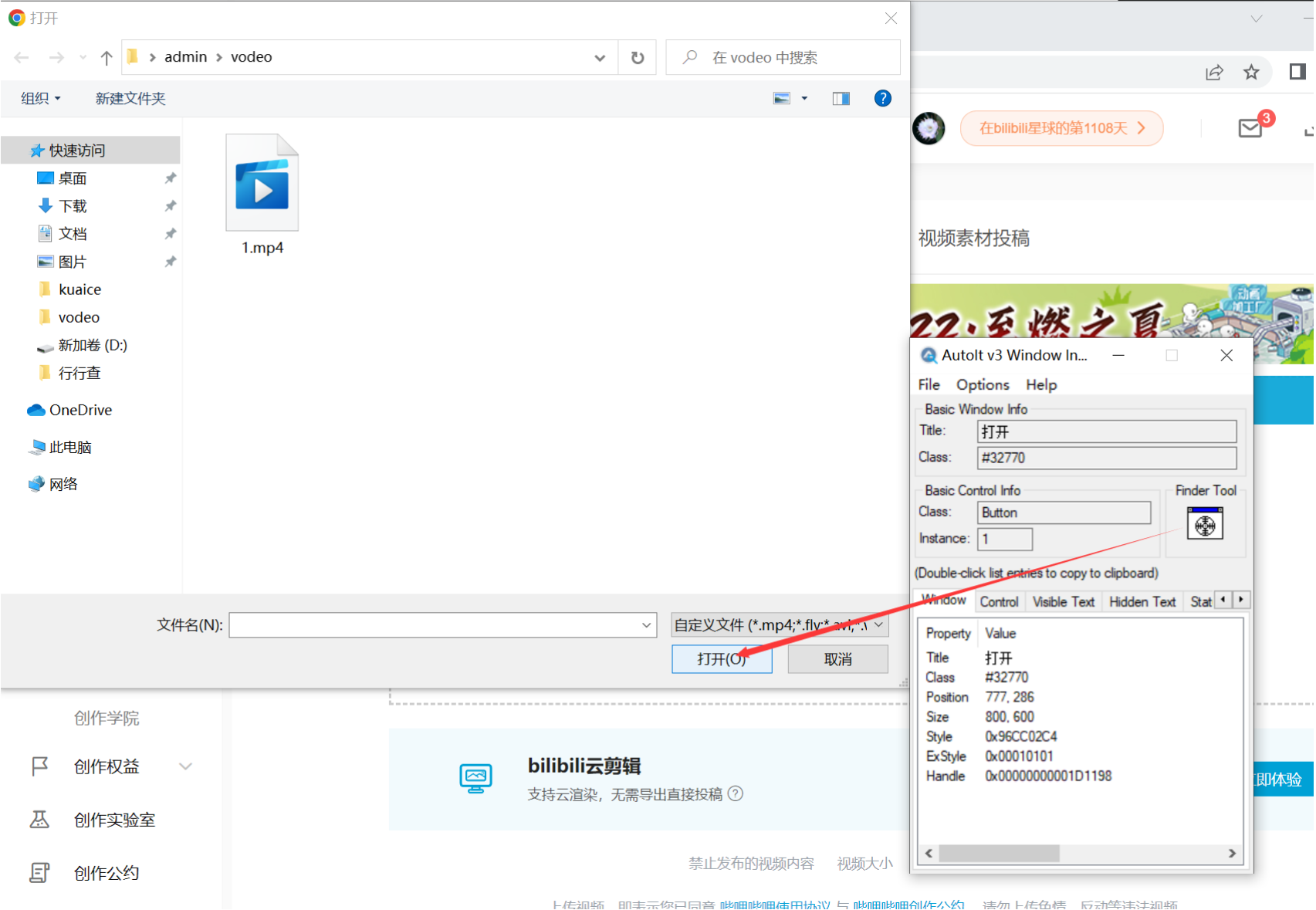Refresh the vodeo folder listing
The height and width of the screenshot is (910, 1316).
pyautogui.click(x=638, y=57)
